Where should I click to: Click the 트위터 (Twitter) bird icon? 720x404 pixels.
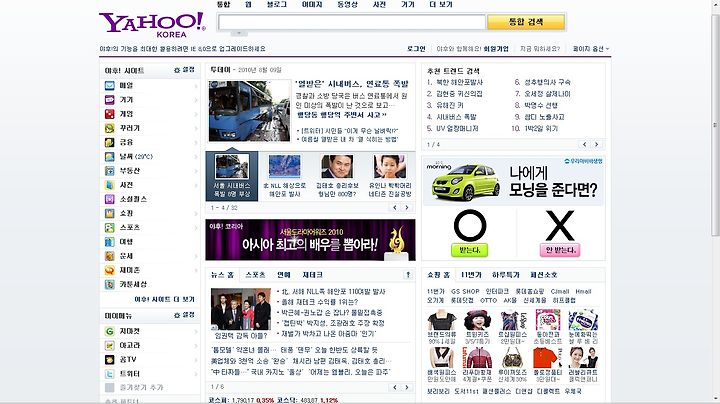[x=110, y=374]
